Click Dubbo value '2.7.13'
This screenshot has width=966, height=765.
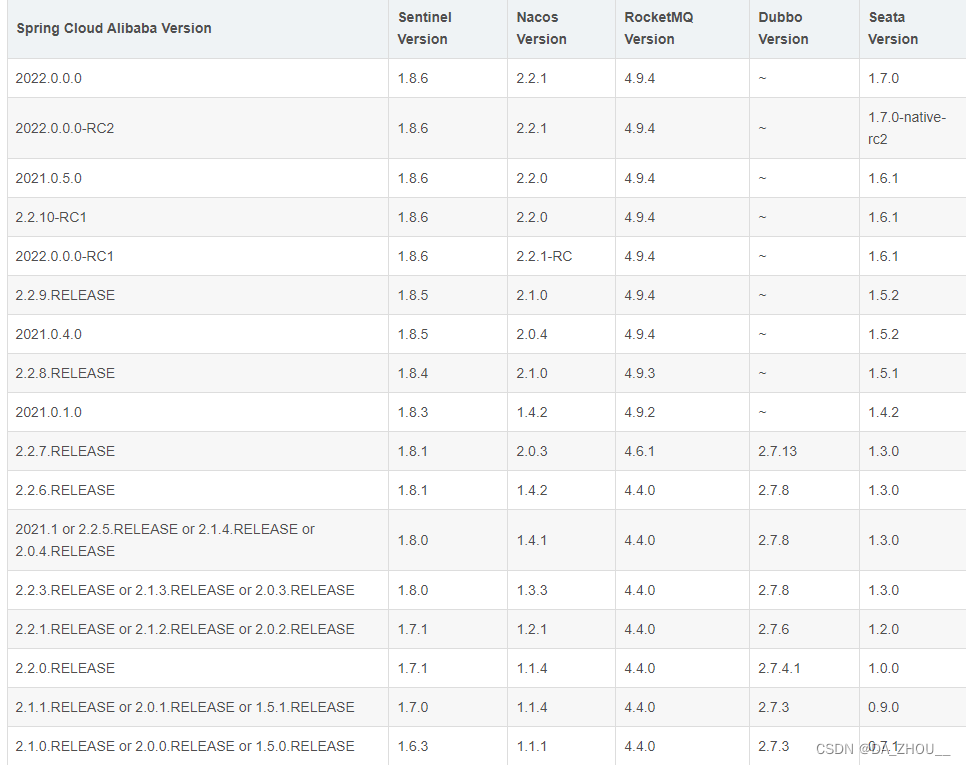pyautogui.click(x=777, y=451)
